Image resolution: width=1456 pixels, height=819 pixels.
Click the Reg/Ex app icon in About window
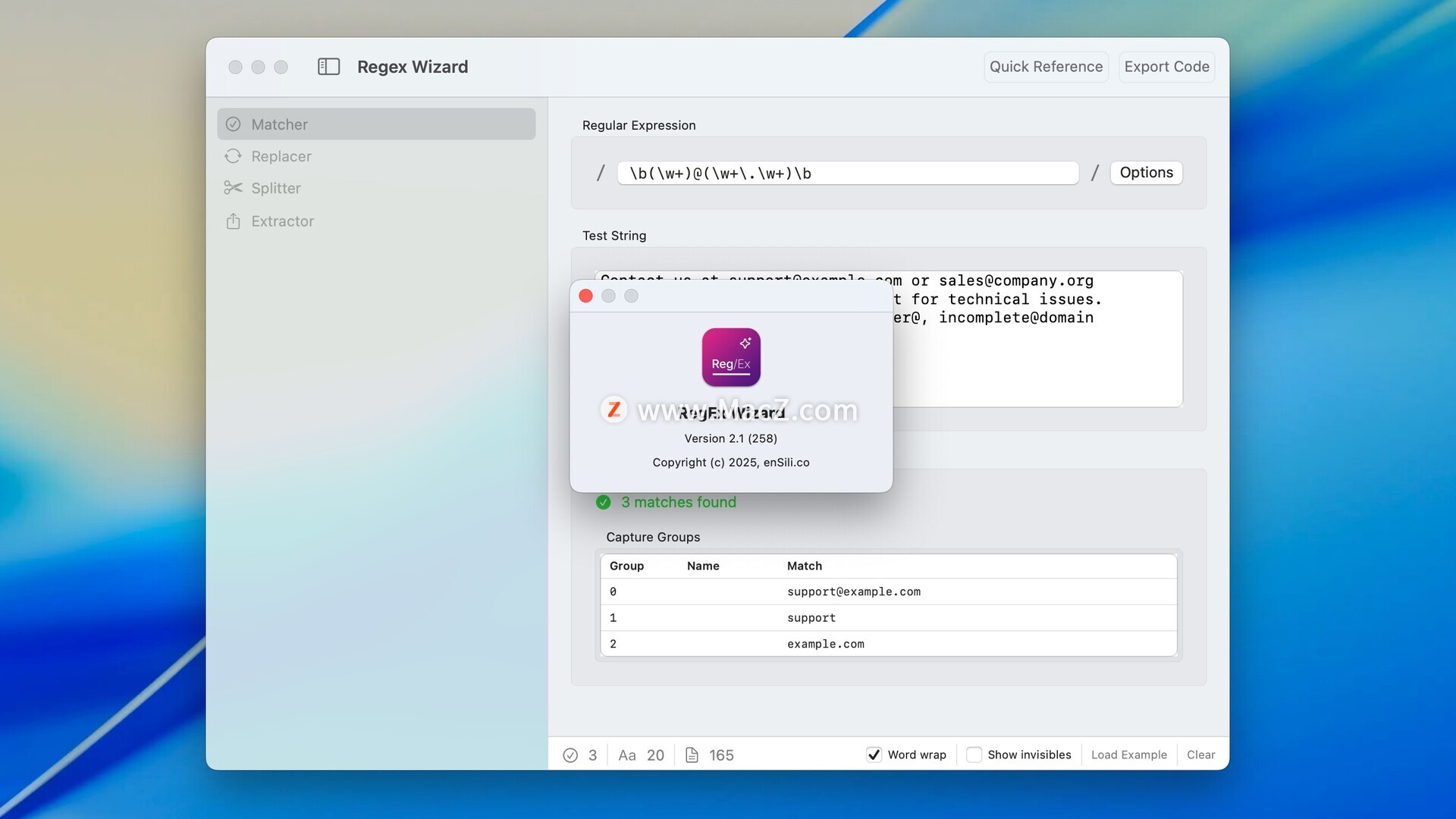(731, 357)
